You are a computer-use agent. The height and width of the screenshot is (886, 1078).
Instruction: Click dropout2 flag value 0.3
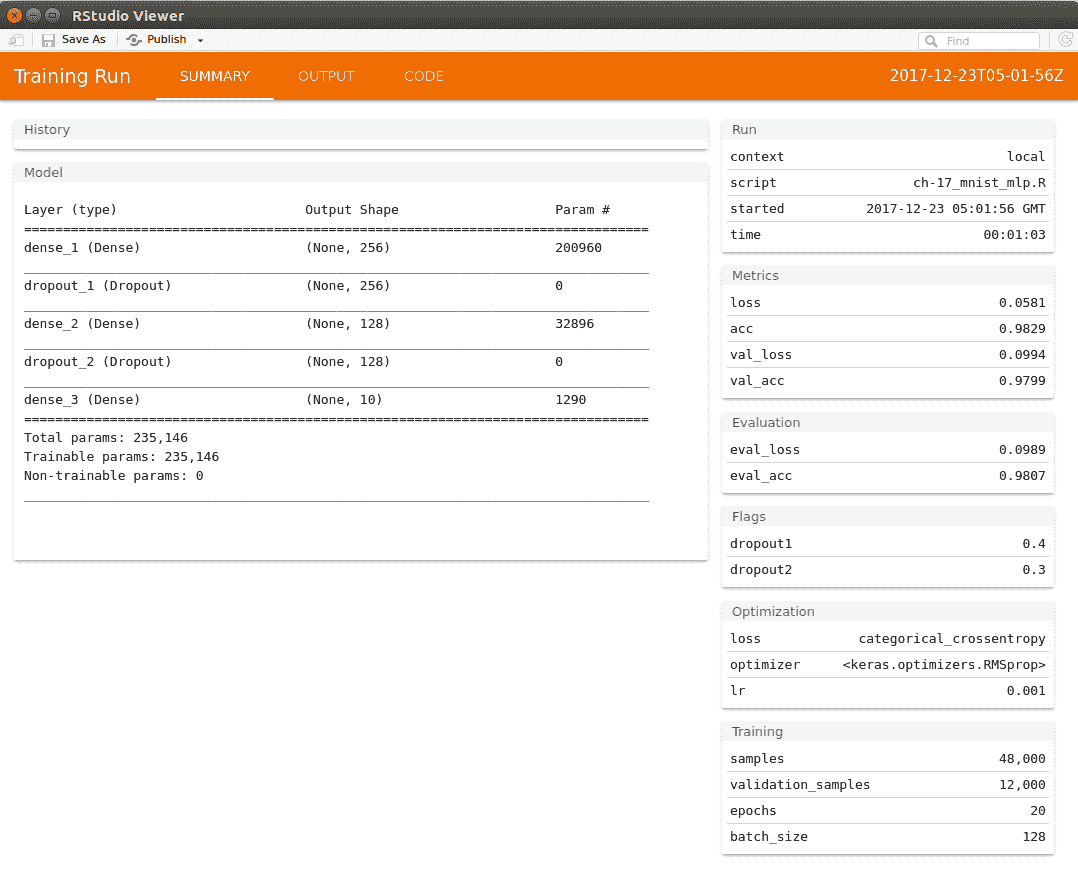click(1033, 570)
